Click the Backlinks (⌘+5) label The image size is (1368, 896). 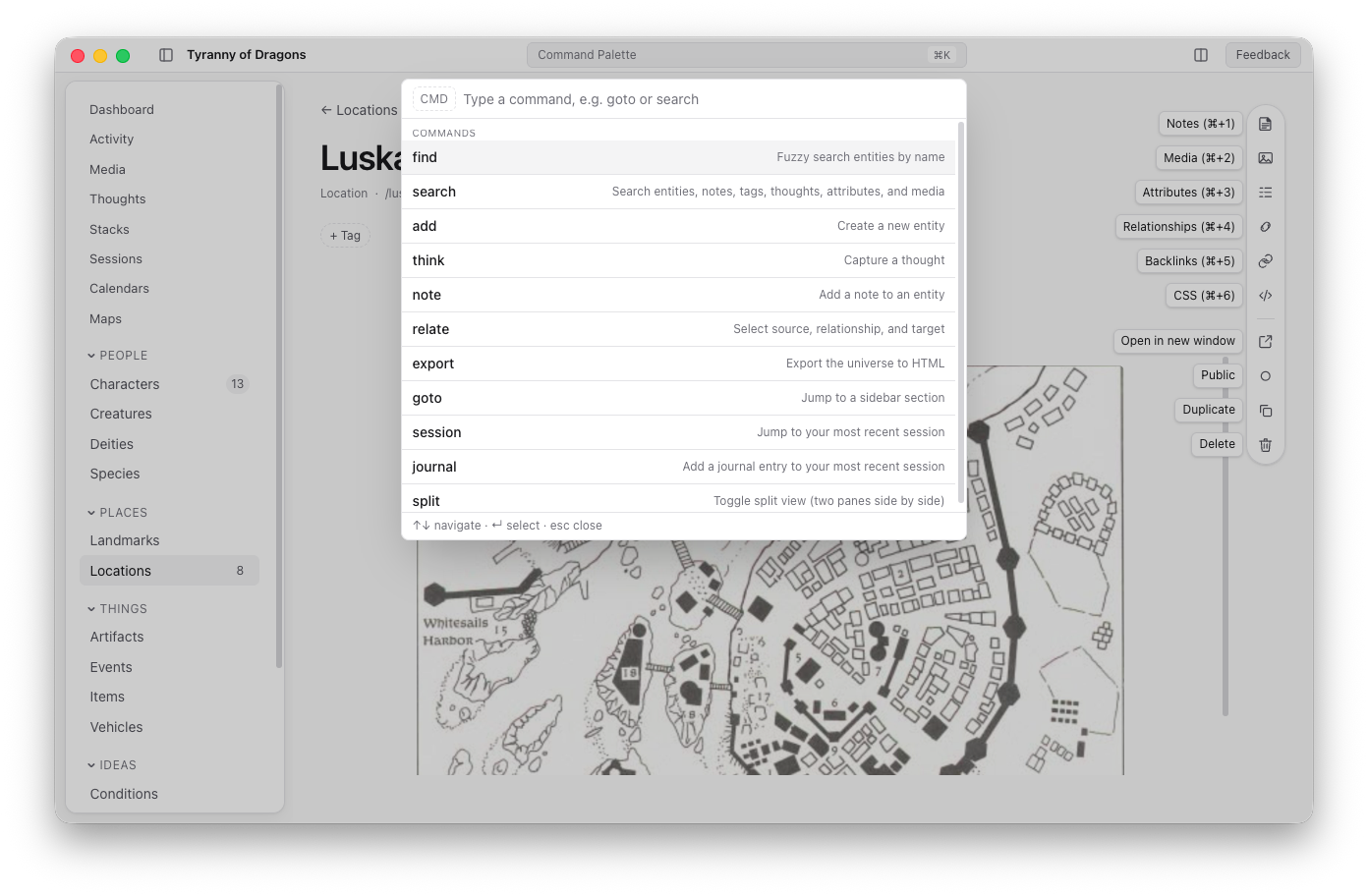click(1190, 261)
